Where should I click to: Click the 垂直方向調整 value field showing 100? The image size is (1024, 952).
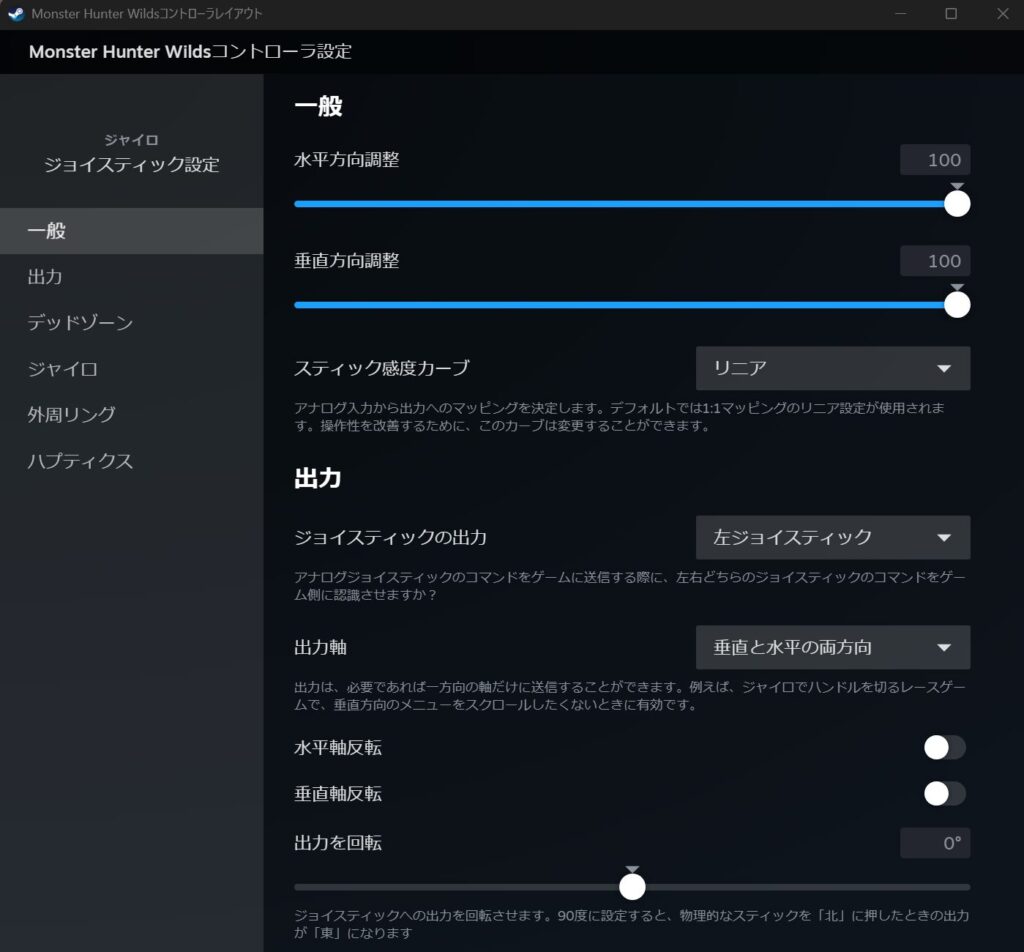pos(935,261)
